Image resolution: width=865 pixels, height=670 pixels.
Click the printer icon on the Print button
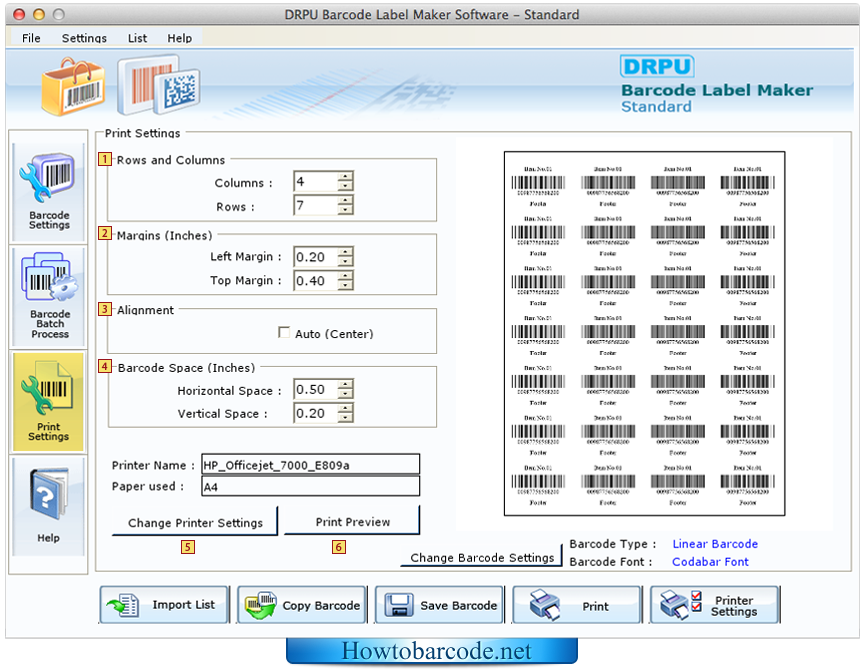(x=544, y=605)
